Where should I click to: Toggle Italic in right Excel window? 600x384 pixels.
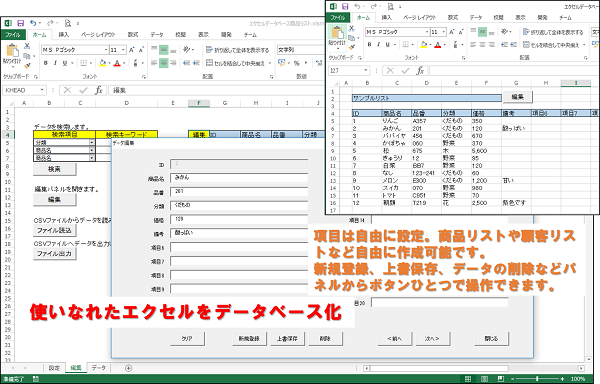378,45
